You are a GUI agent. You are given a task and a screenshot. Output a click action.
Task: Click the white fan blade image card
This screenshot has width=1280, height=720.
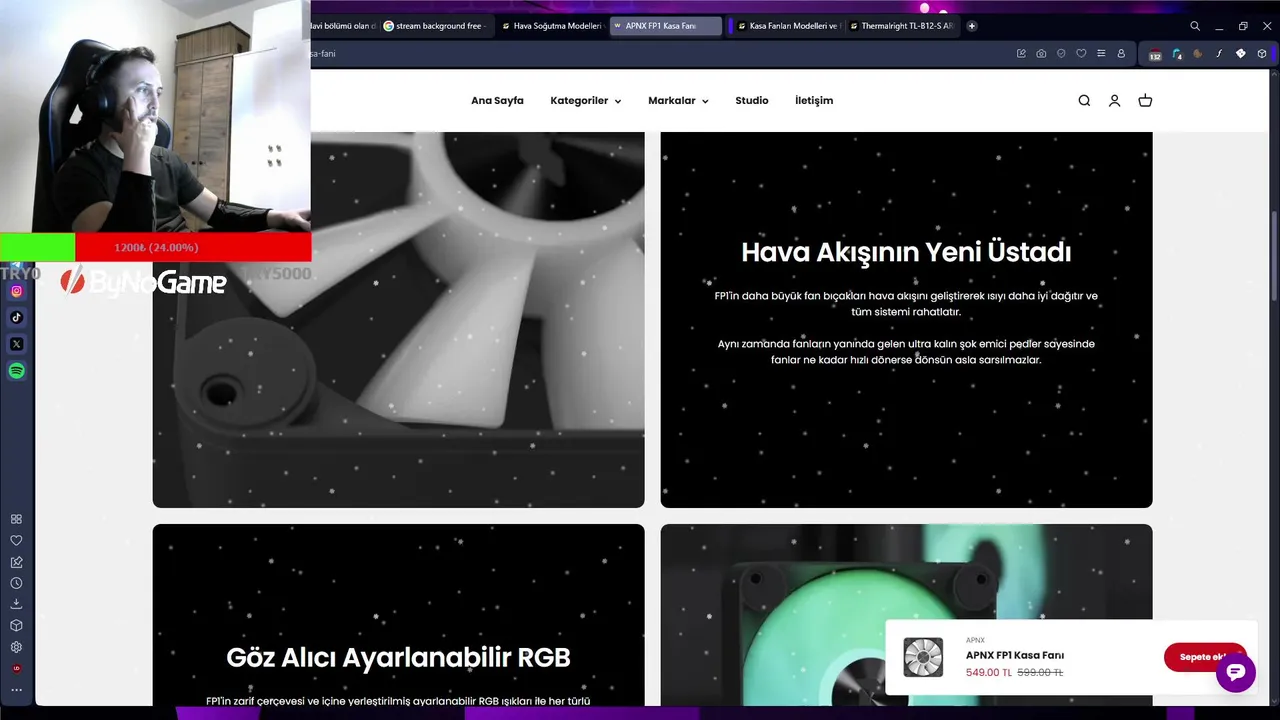click(398, 319)
